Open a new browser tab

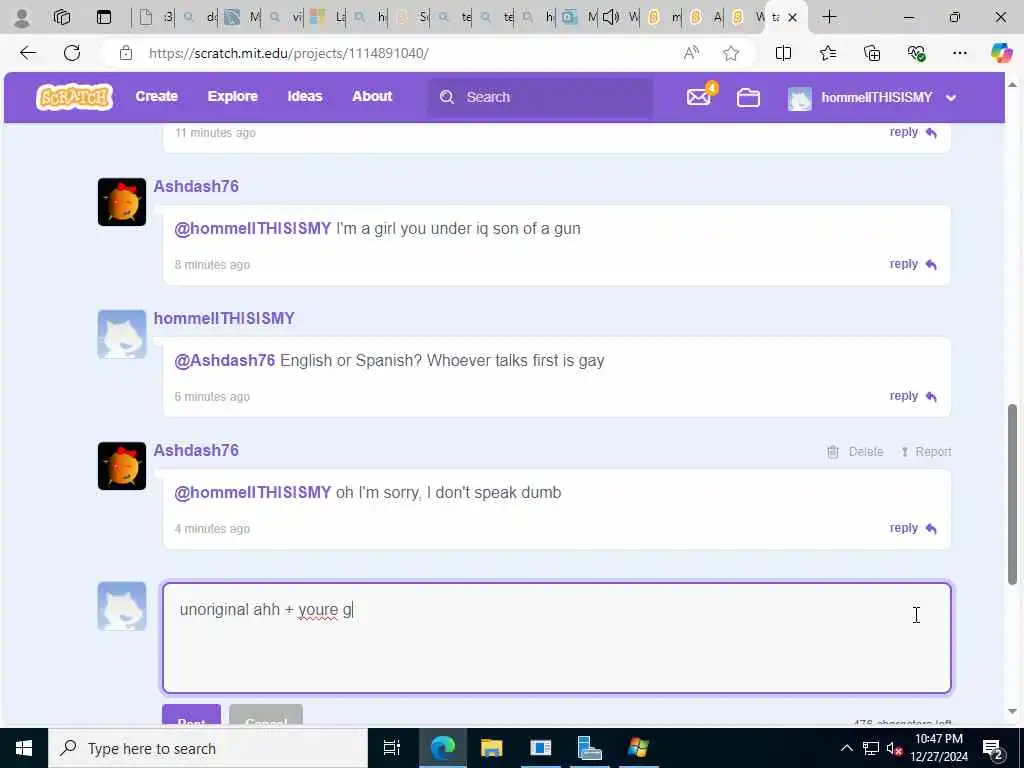tap(829, 17)
